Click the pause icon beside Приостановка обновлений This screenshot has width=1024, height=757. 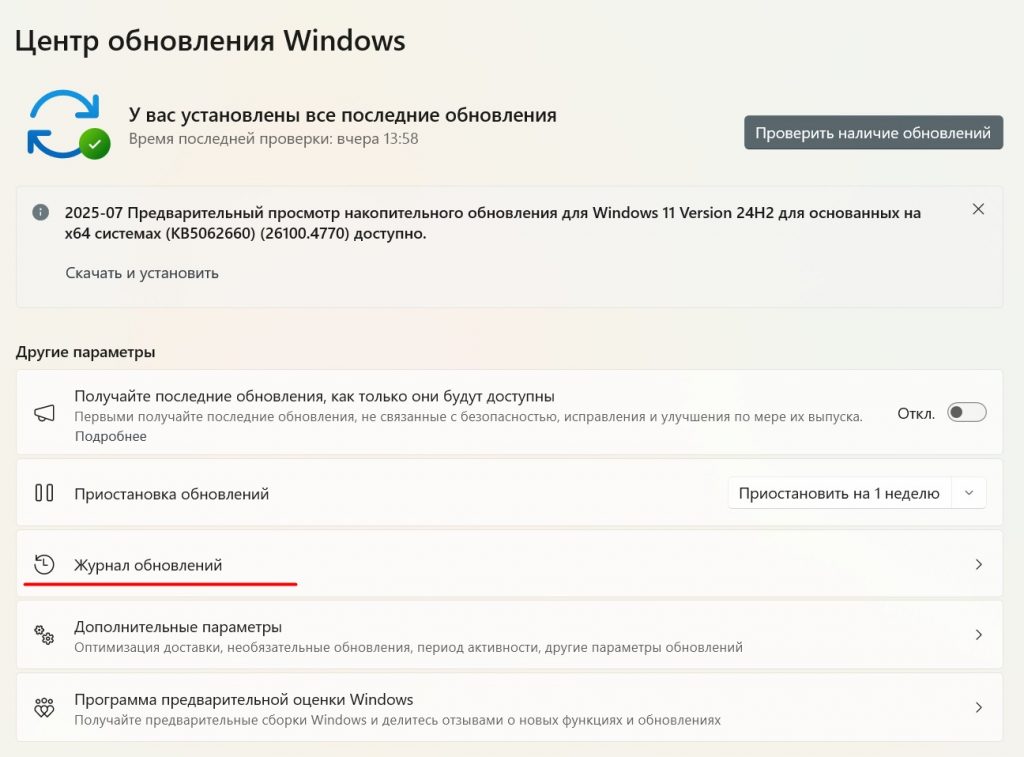pyautogui.click(x=43, y=493)
